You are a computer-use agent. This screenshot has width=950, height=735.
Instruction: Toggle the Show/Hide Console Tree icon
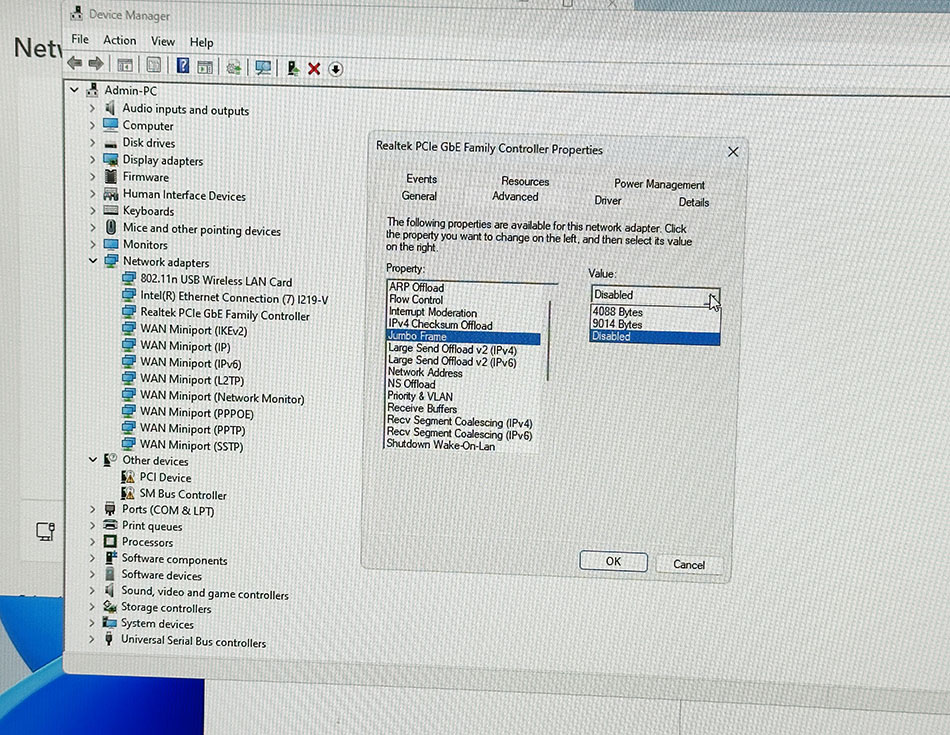(x=125, y=65)
